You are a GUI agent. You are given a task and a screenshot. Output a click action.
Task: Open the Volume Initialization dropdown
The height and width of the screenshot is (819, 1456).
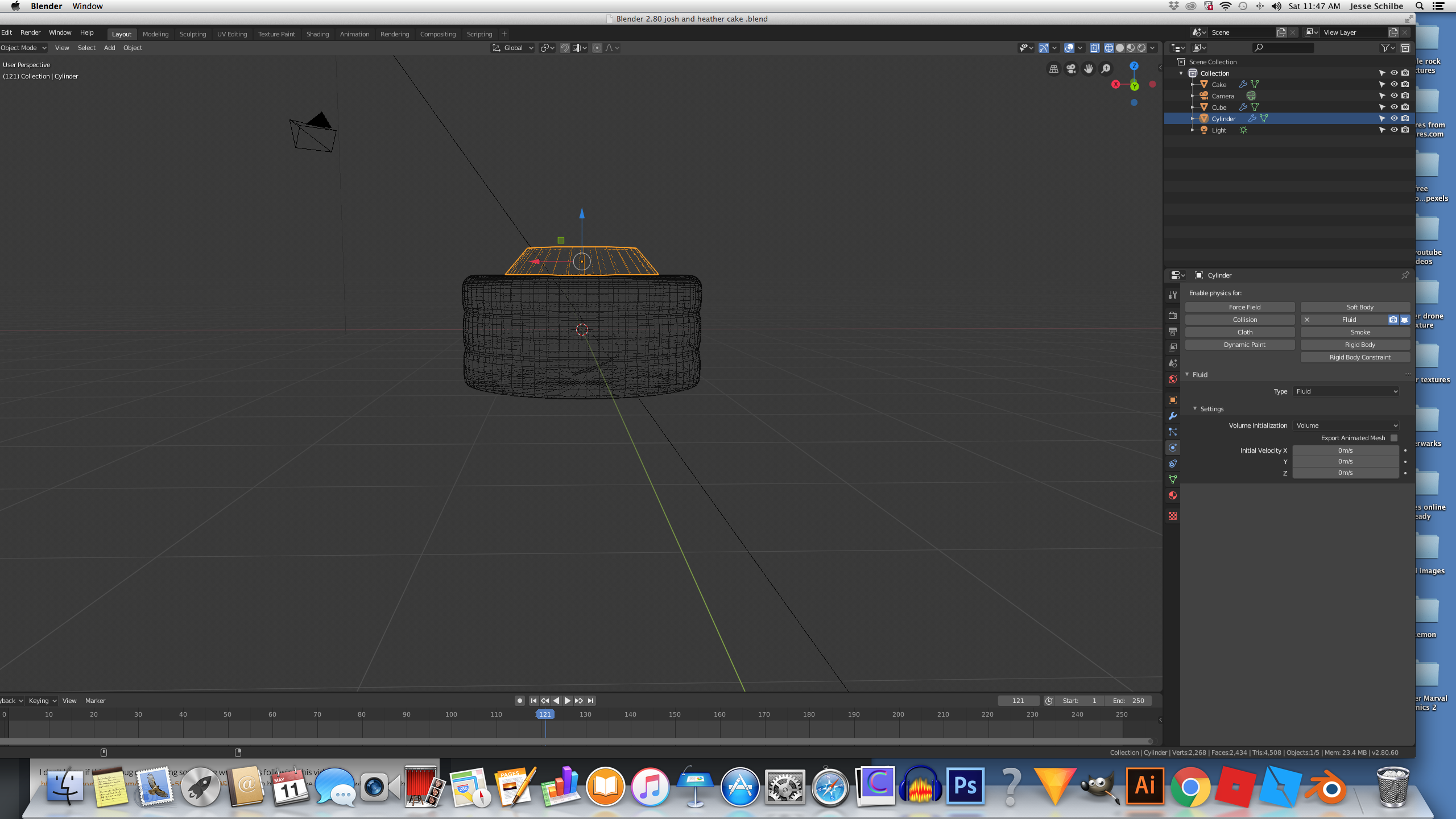tap(1346, 425)
